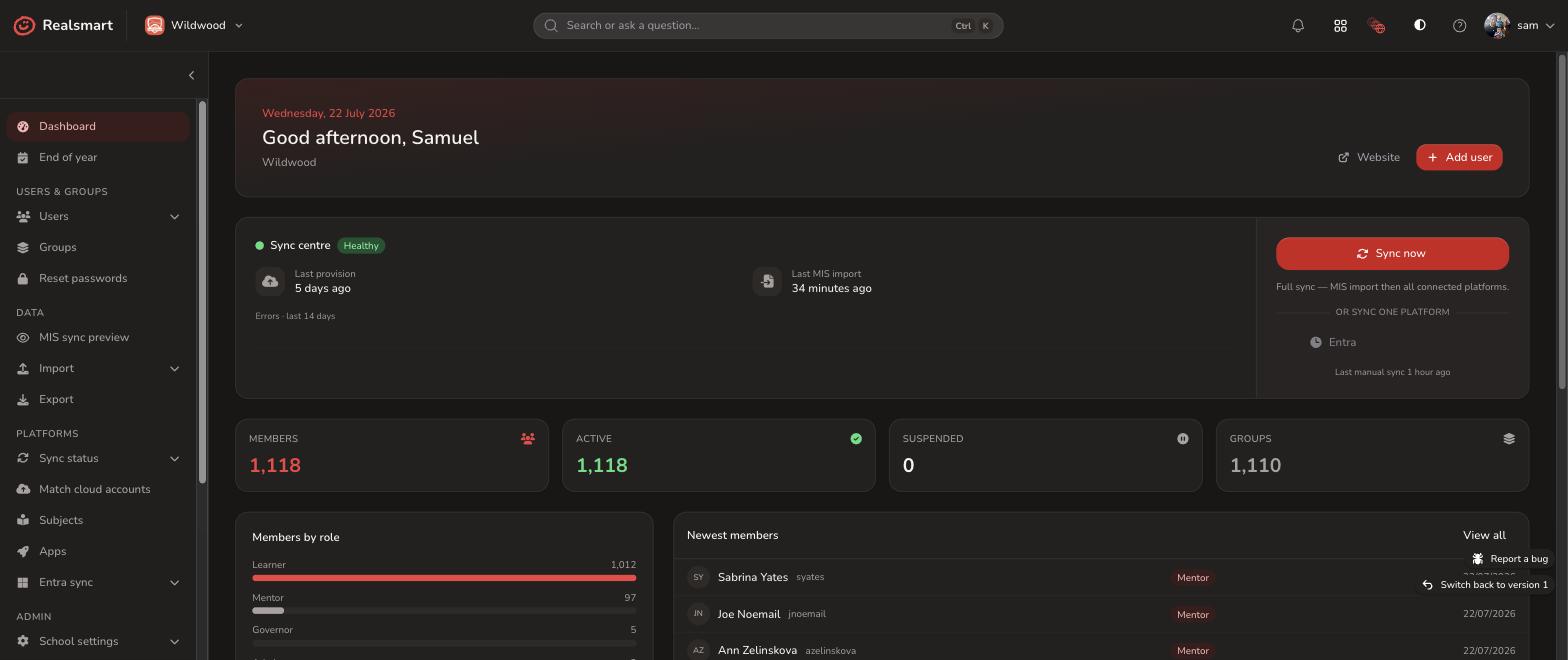Image resolution: width=1568 pixels, height=660 pixels.
Task: Click the Apps rocket icon
Action: [23, 551]
